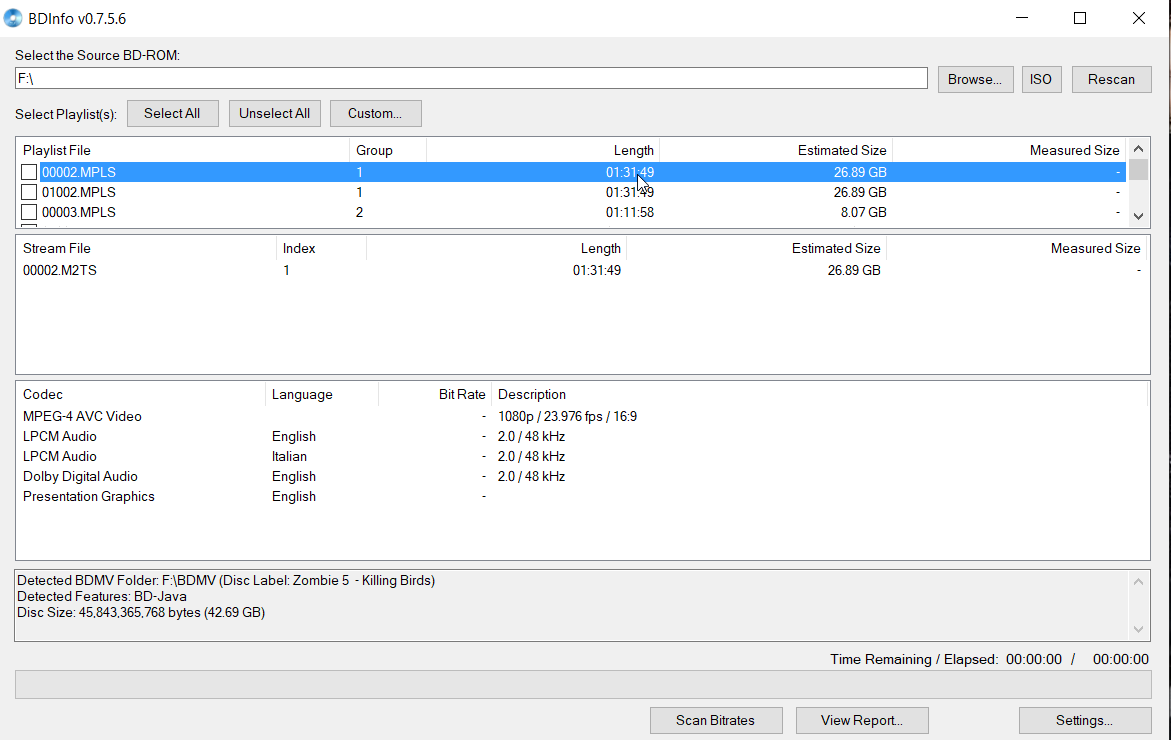Click log panel scroll down arrow

coord(1138,629)
